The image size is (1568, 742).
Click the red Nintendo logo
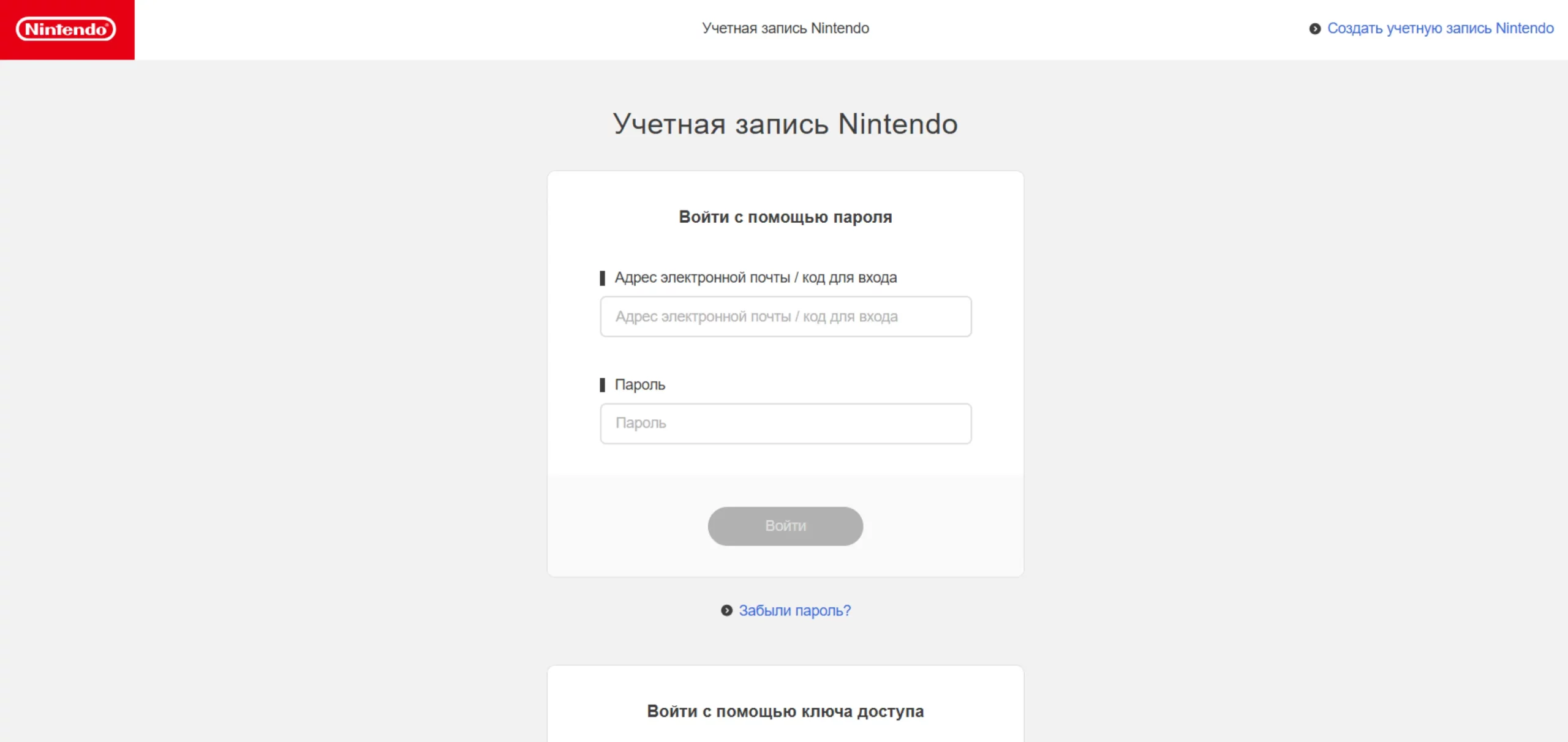[66, 29]
